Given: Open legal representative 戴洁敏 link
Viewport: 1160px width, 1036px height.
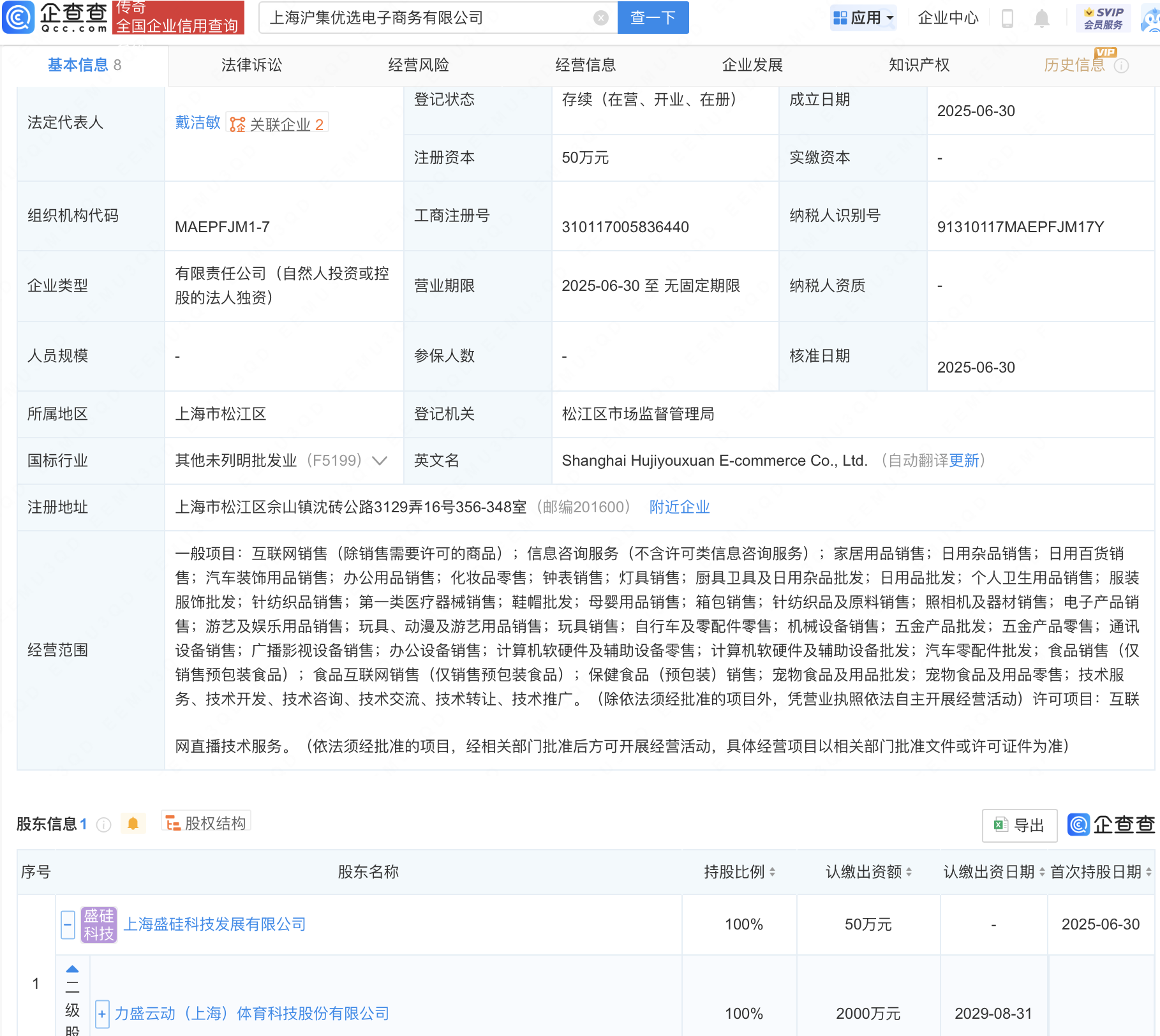Looking at the screenshot, I should pyautogui.click(x=198, y=122).
